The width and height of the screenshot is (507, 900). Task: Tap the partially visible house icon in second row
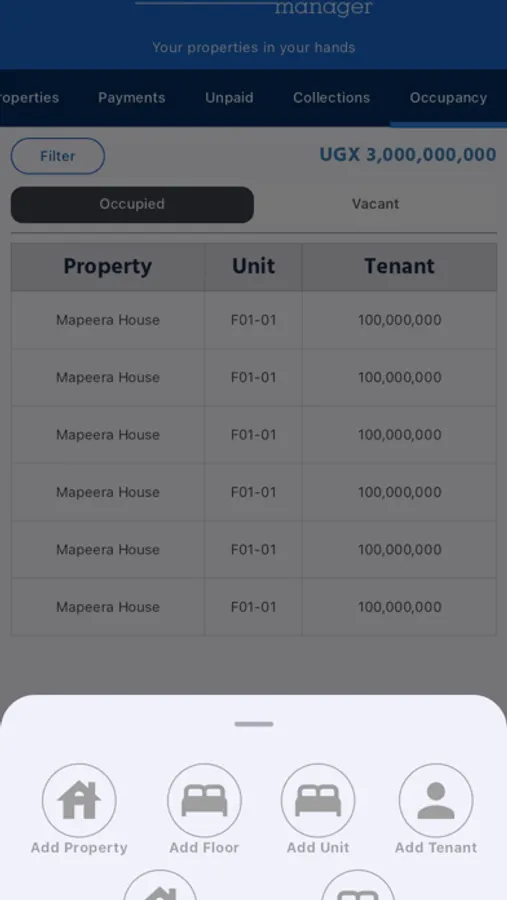(x=160, y=885)
